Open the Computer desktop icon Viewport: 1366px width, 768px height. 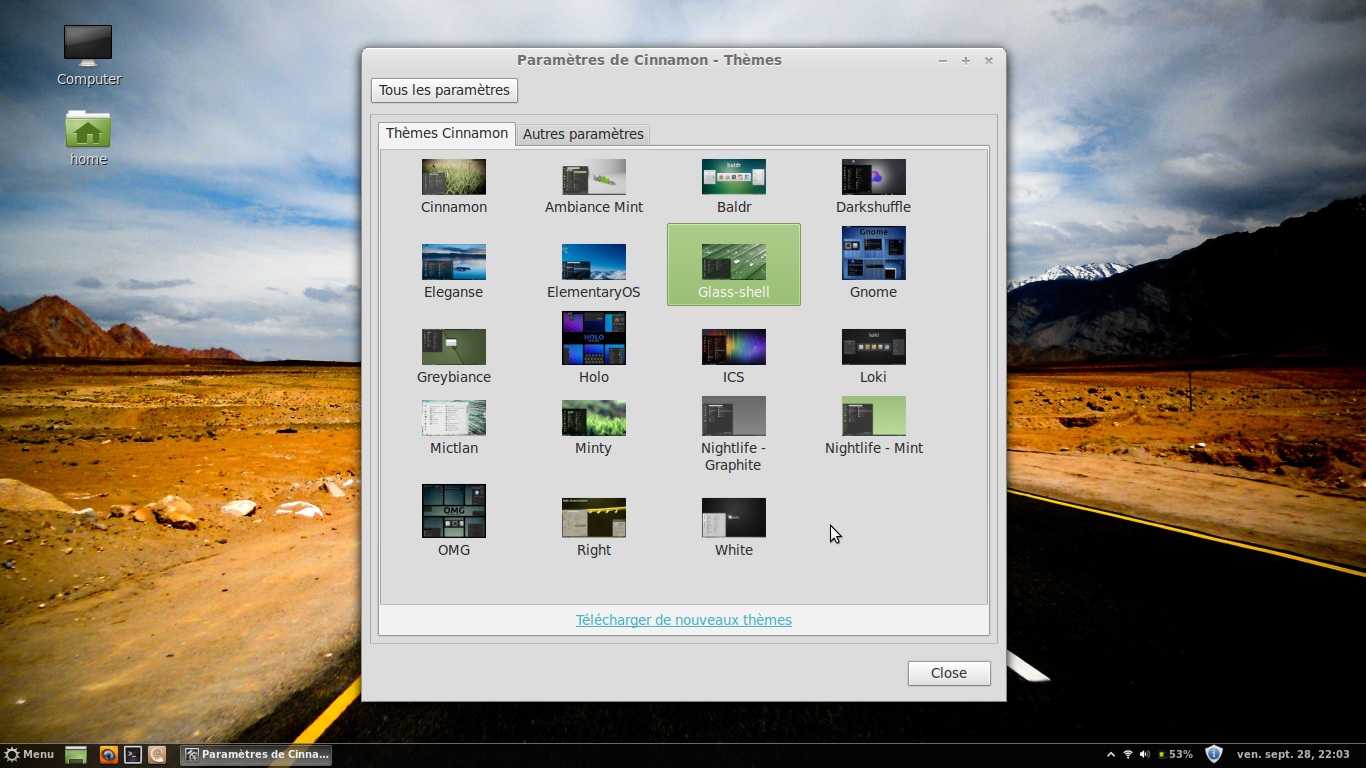pos(88,55)
